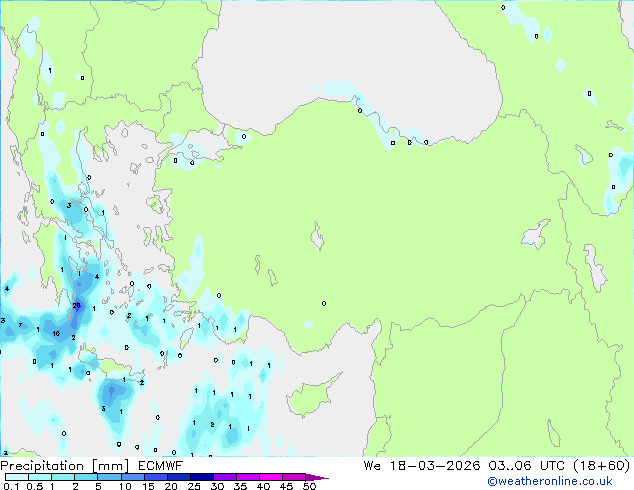Click the 5 to 10 mm legend swatch
This screenshot has height=490, width=634.
click(x=109, y=477)
